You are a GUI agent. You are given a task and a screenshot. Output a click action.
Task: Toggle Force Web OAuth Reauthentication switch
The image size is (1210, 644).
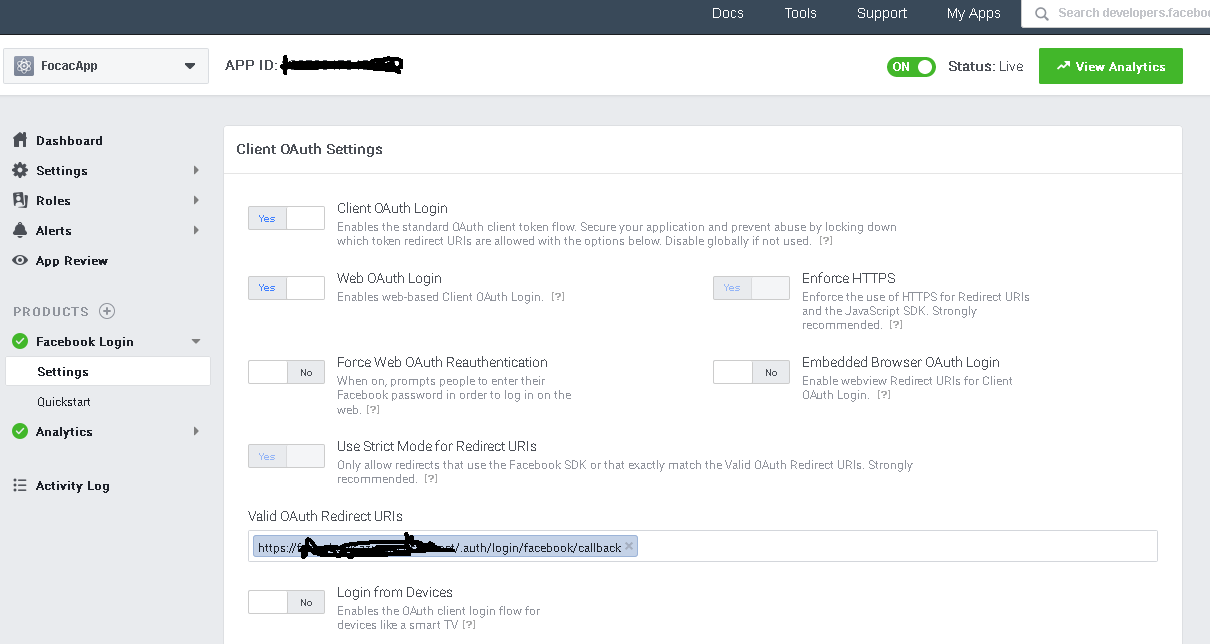tap(287, 372)
